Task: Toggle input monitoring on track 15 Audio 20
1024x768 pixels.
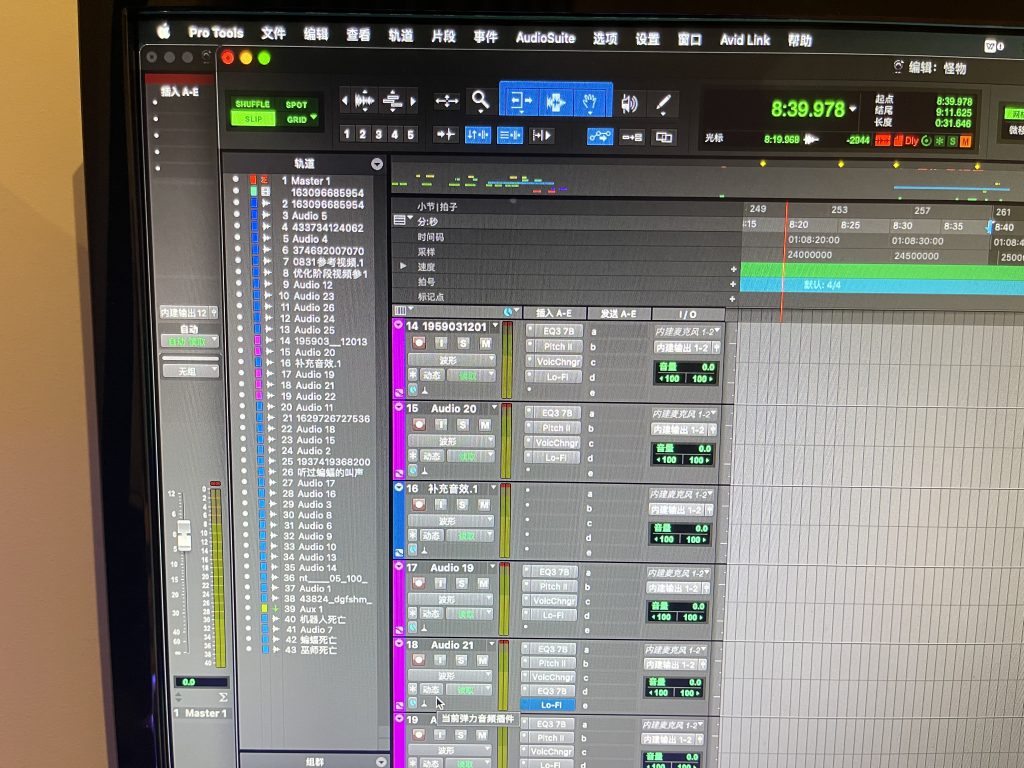Action: [441, 424]
